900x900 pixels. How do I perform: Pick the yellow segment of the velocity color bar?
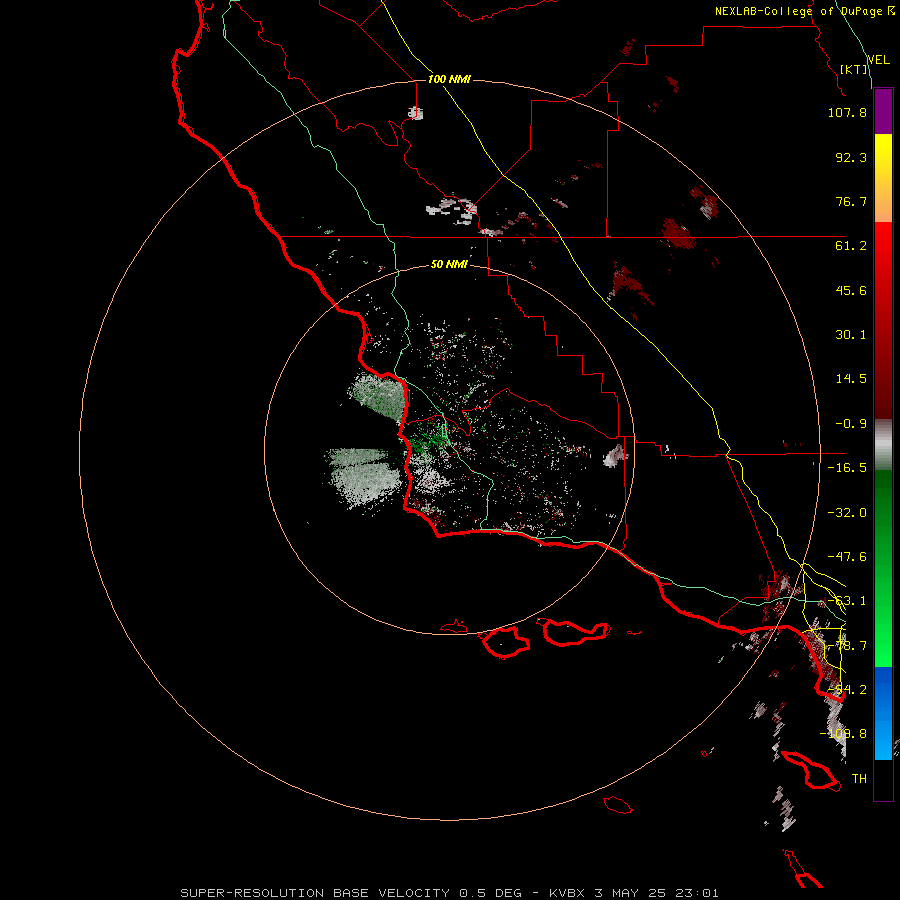[883, 158]
